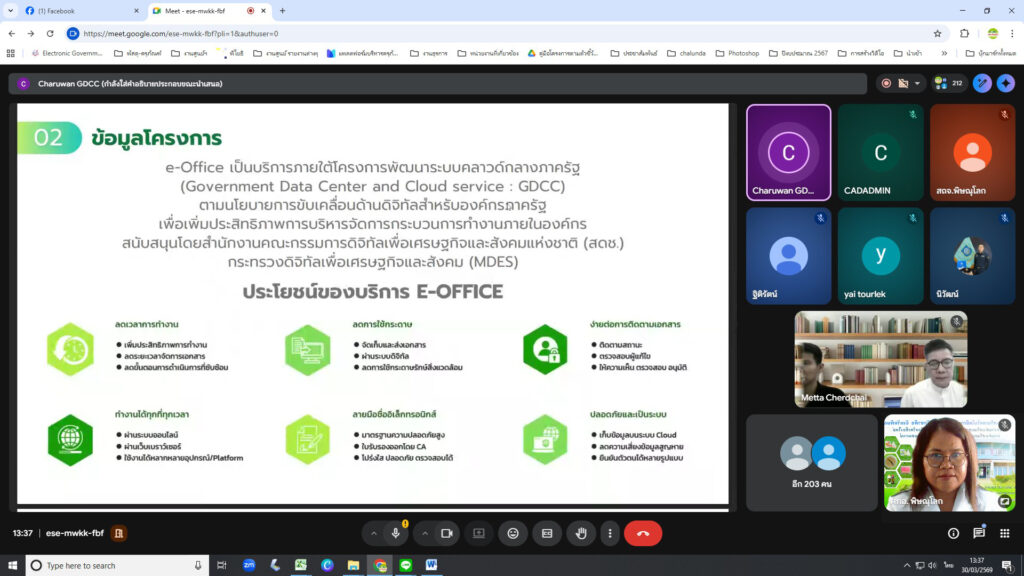Click the Charuwan GDCC participant tile
The width and height of the screenshot is (1024, 576).
coord(788,152)
